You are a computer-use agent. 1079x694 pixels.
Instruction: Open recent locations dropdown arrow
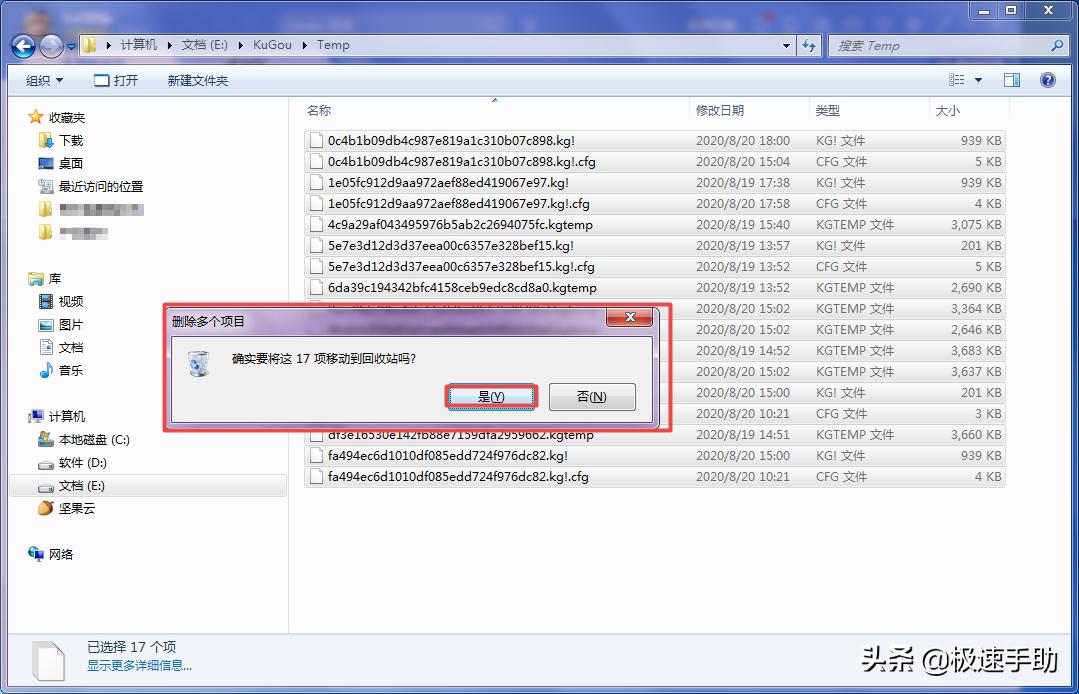click(71, 47)
